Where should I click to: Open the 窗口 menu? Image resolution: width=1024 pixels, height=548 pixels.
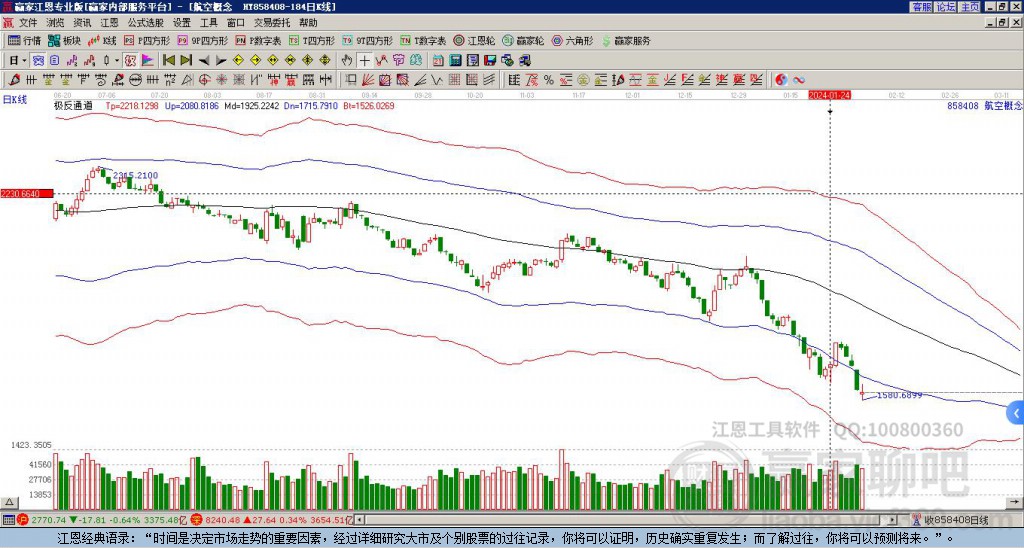(x=236, y=23)
